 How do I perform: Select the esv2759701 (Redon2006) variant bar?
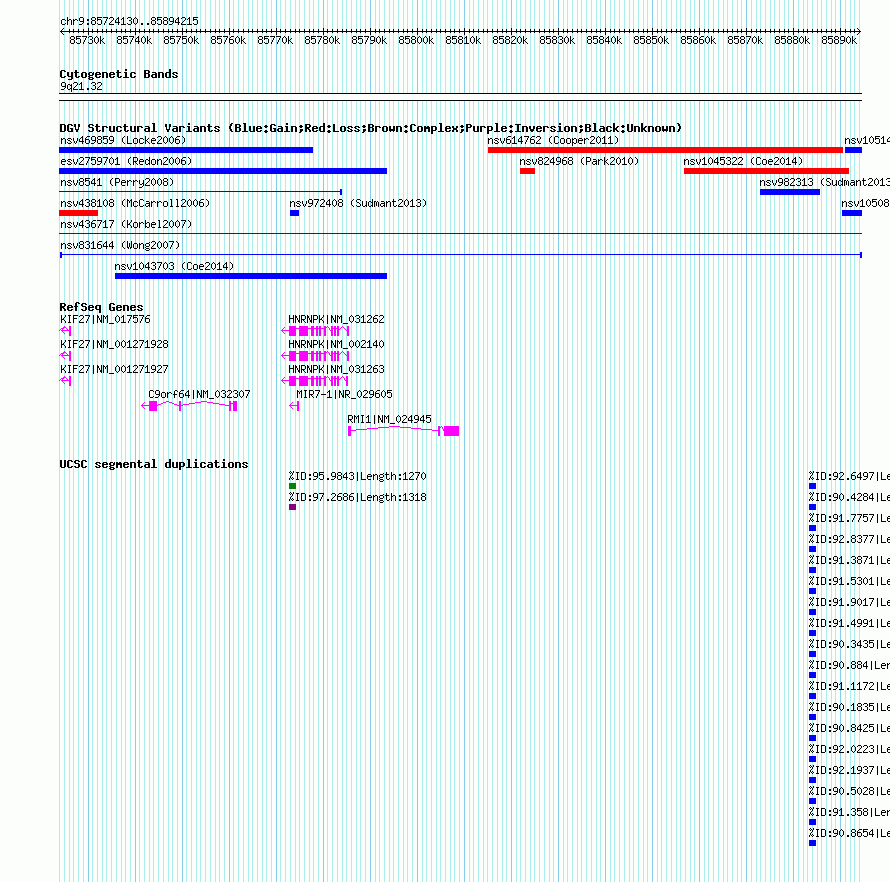click(223, 171)
